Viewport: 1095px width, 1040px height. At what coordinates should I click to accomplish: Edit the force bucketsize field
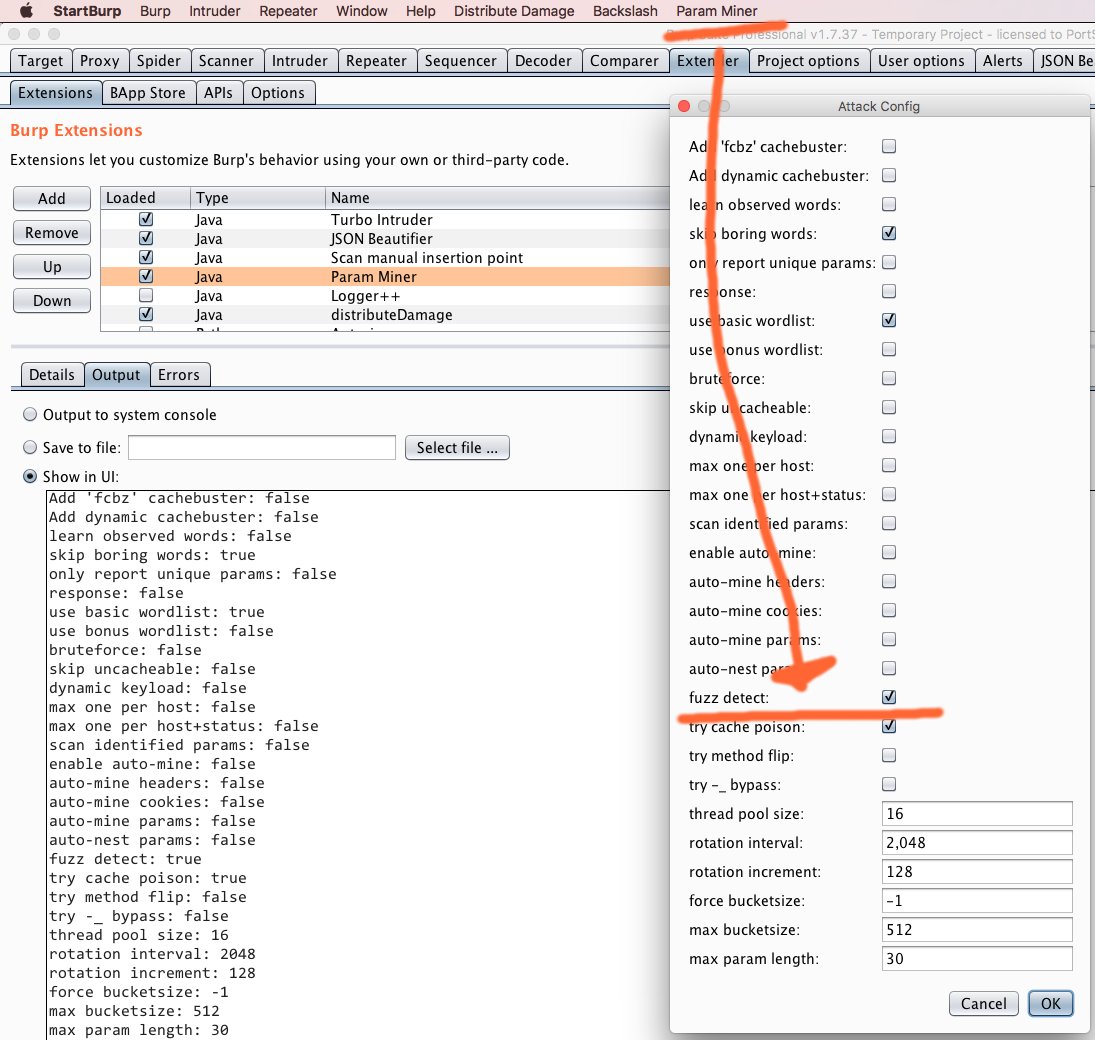pos(977,901)
